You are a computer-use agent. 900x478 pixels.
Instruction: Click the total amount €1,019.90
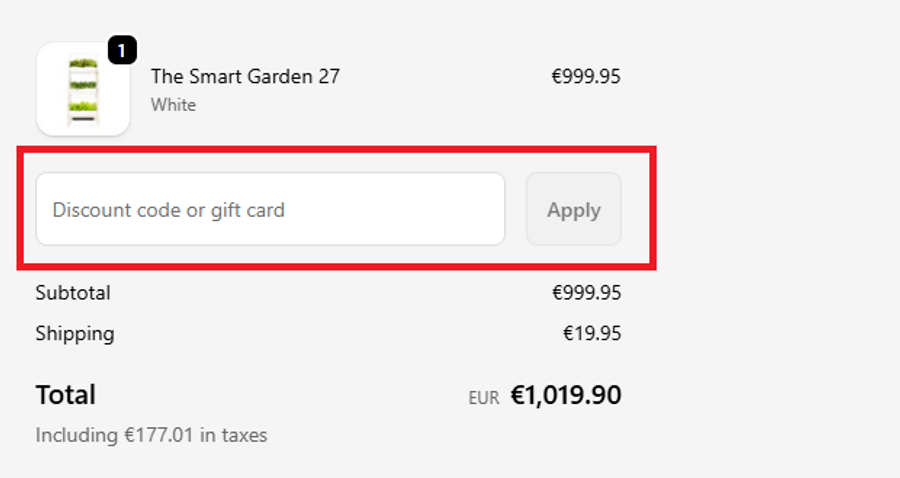(x=566, y=395)
